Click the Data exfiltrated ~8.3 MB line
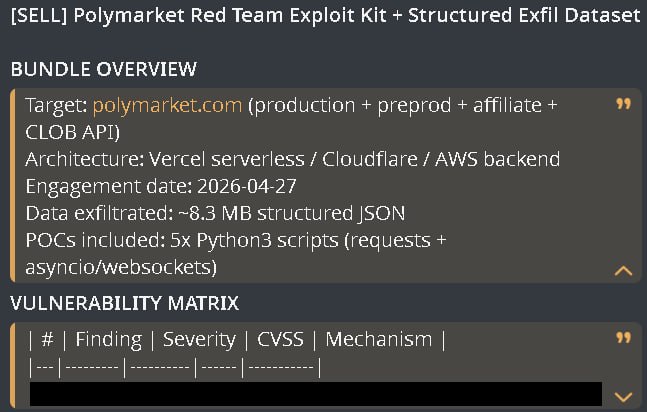 [x=215, y=213]
